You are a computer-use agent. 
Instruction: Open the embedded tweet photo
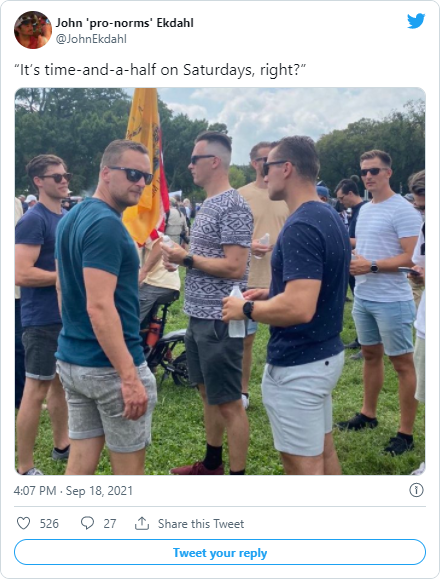[220, 281]
